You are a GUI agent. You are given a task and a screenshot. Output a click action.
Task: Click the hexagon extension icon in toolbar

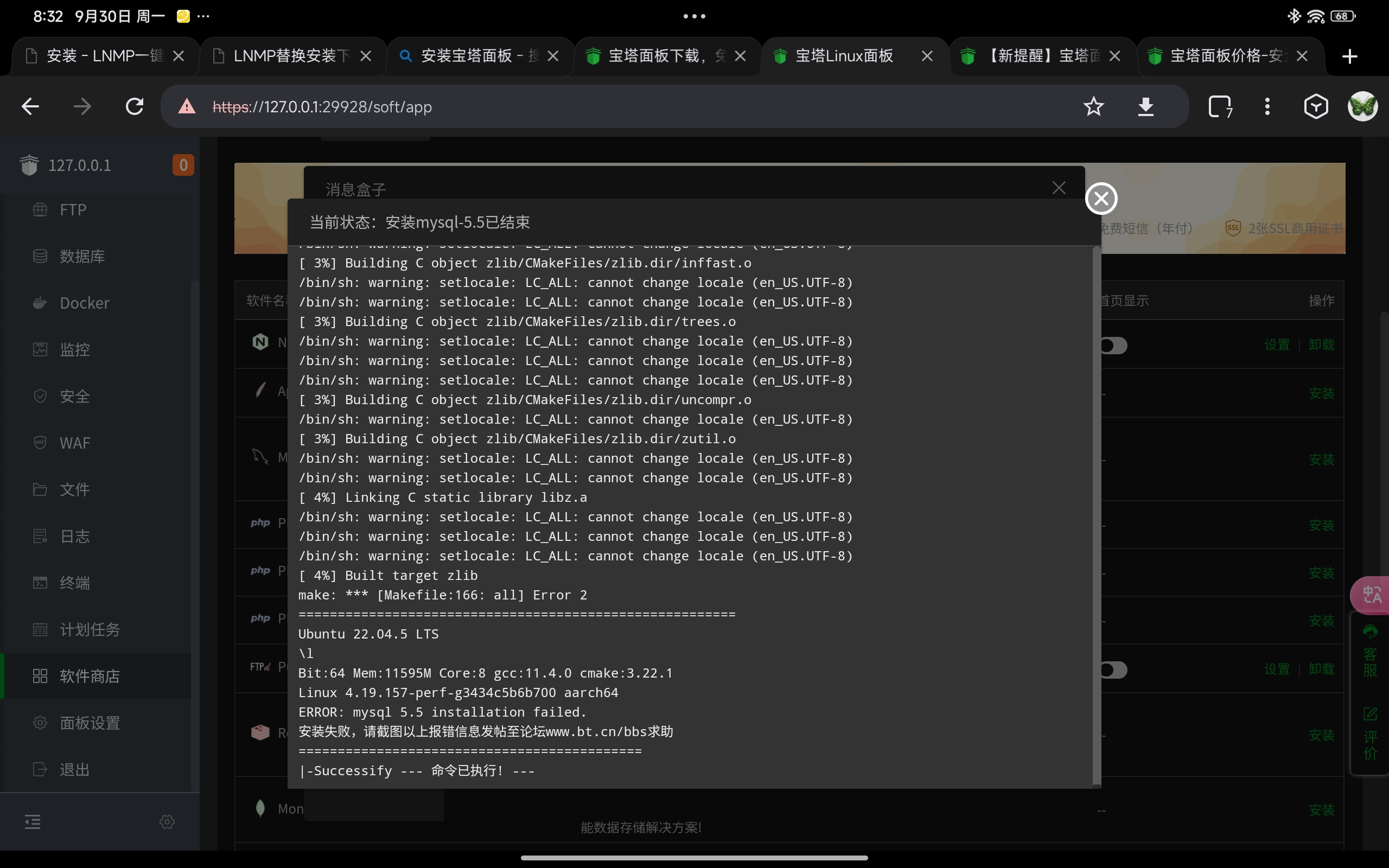(x=1316, y=106)
